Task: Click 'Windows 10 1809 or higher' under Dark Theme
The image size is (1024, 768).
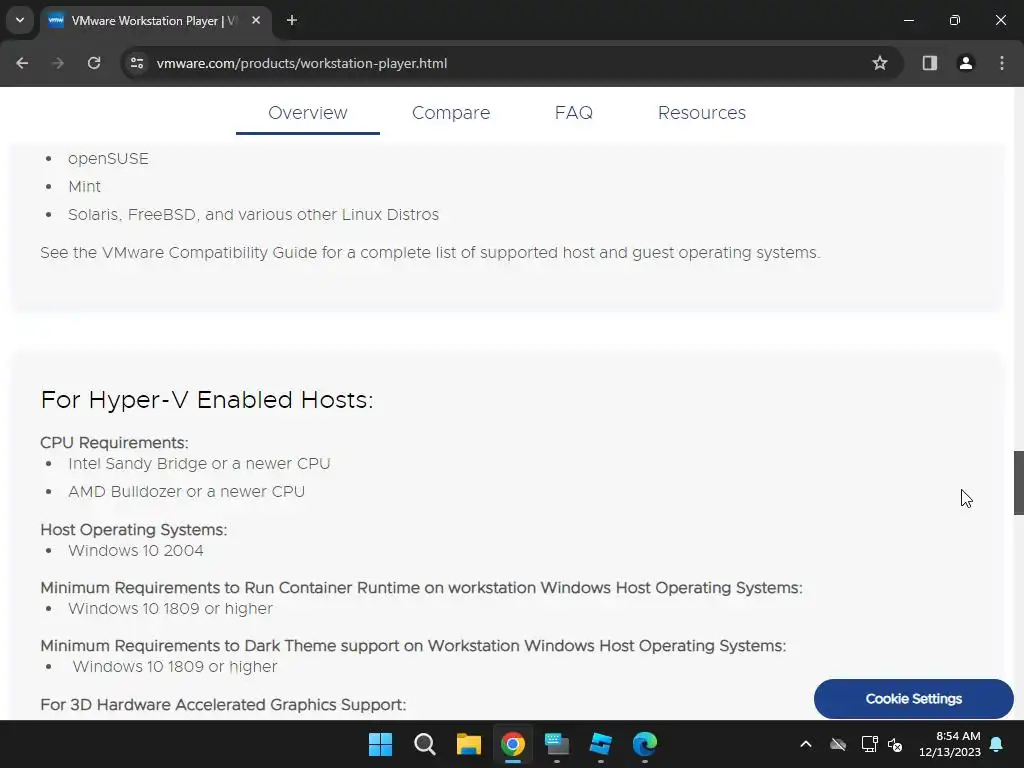Action: tap(175, 667)
